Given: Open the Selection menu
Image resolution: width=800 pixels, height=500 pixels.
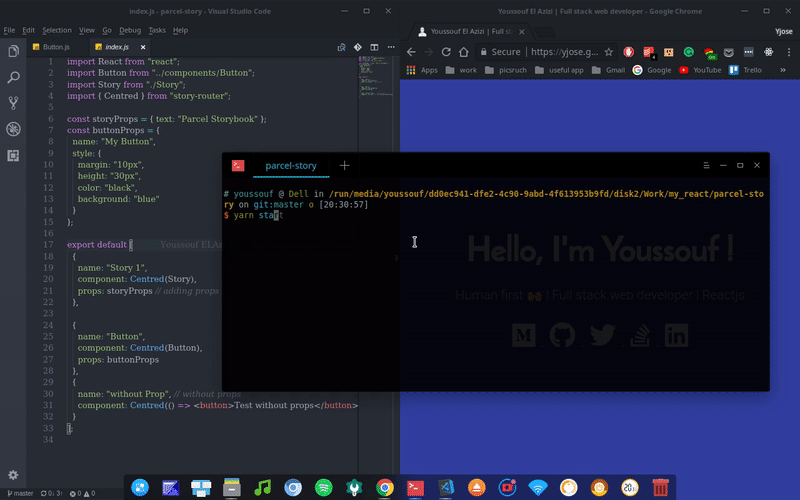Looking at the screenshot, I should 57,30.
